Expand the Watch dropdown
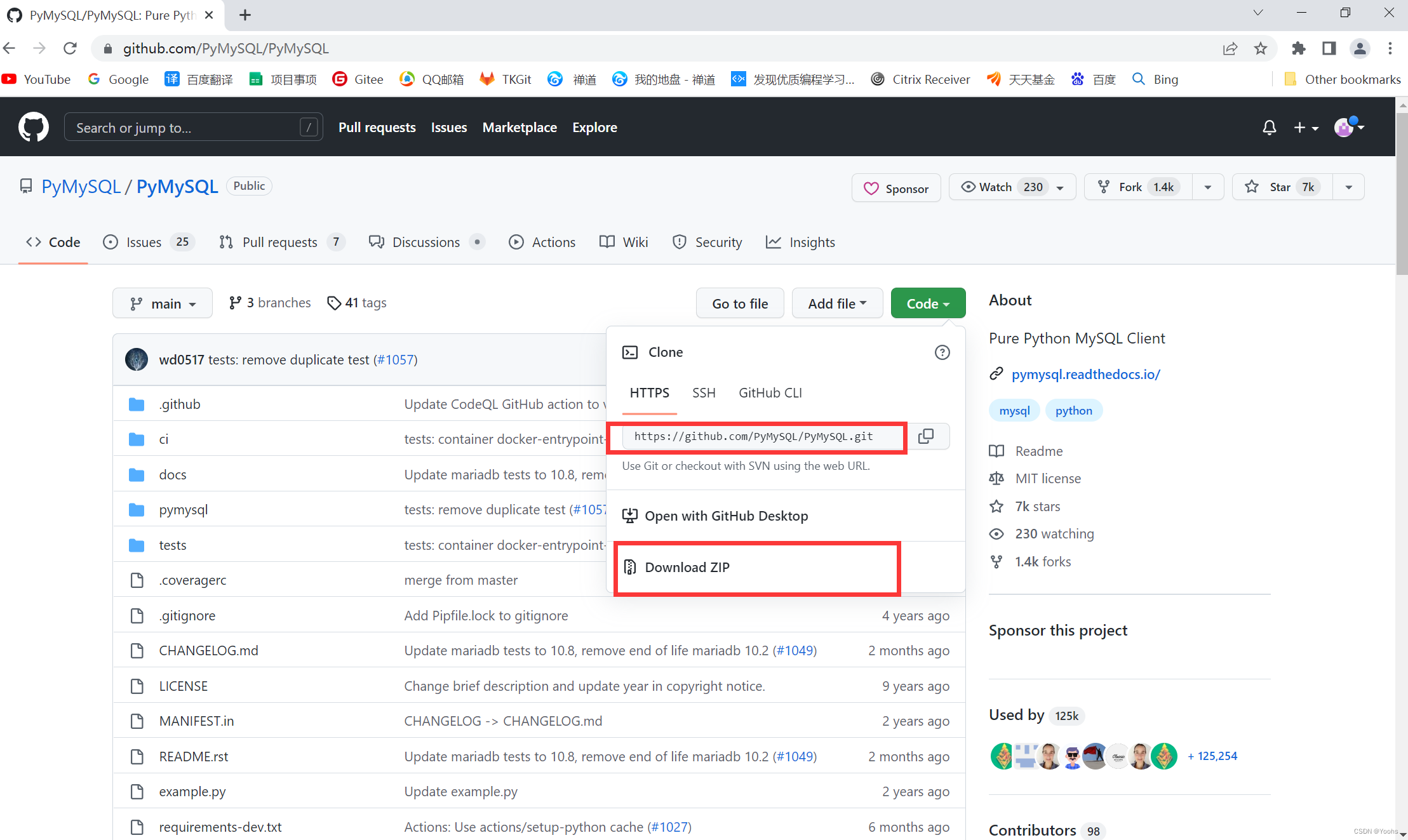1408x840 pixels. point(1012,187)
